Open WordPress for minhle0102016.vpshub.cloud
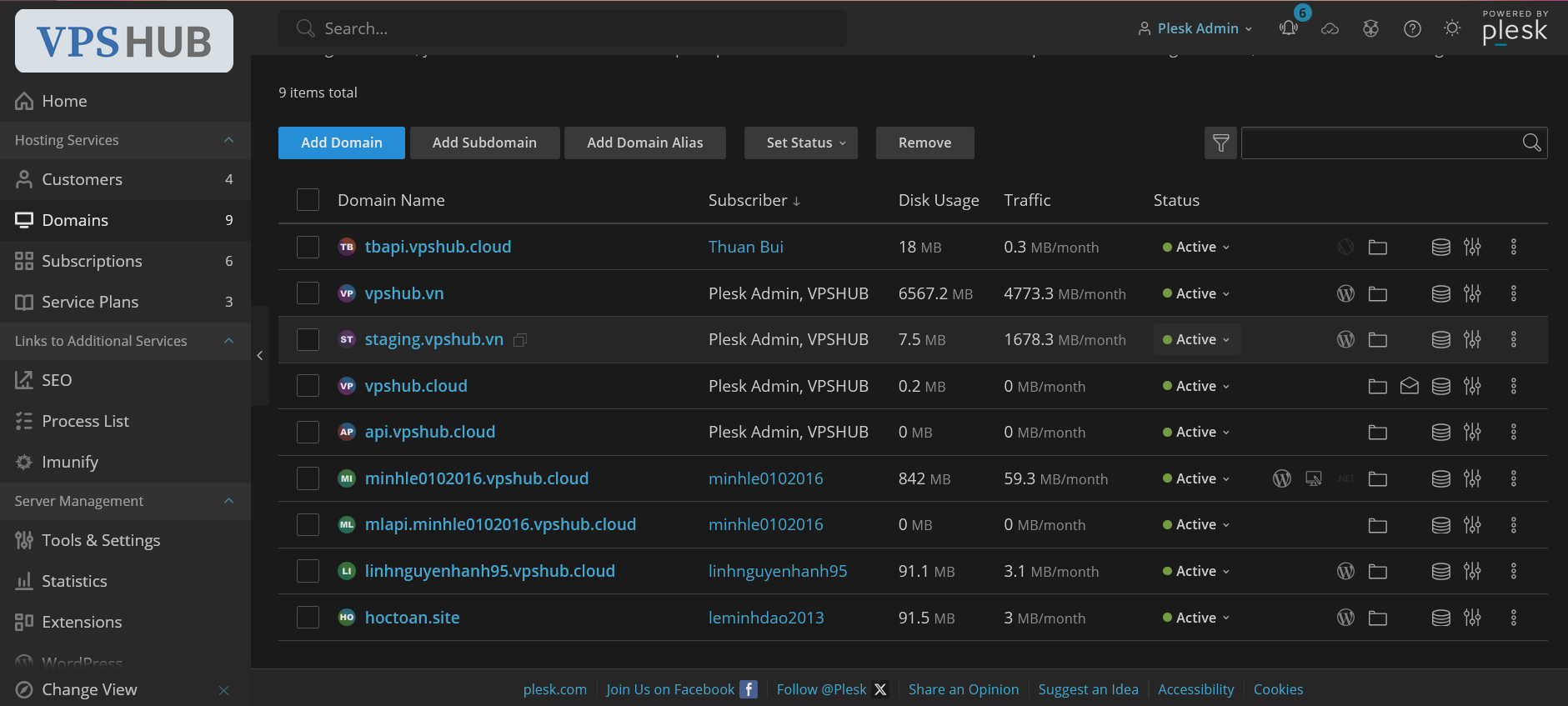 coord(1282,478)
